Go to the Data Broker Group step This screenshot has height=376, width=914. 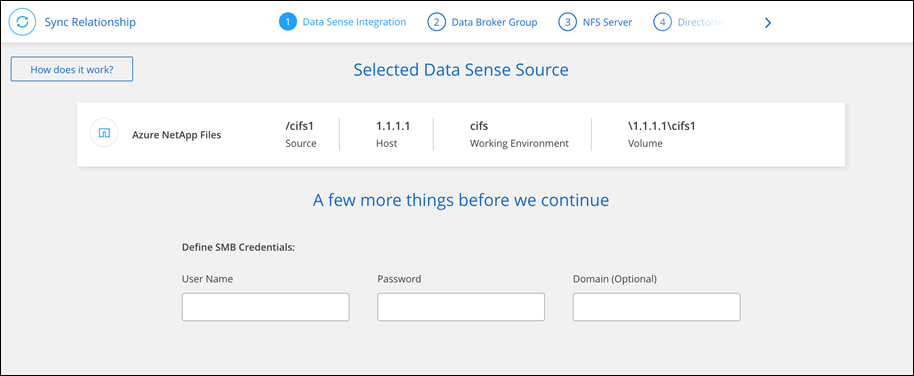(x=494, y=22)
